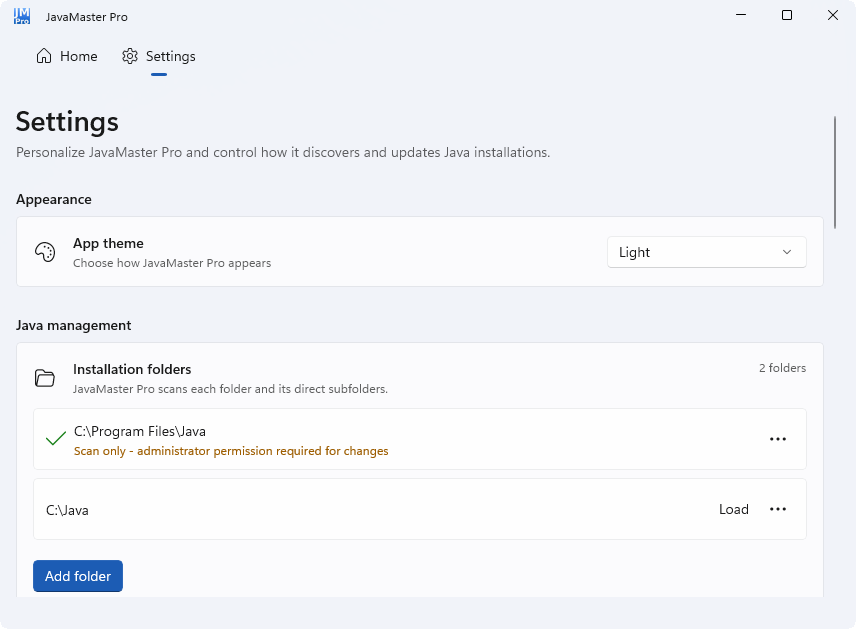Switch to the Home tab

(x=67, y=56)
